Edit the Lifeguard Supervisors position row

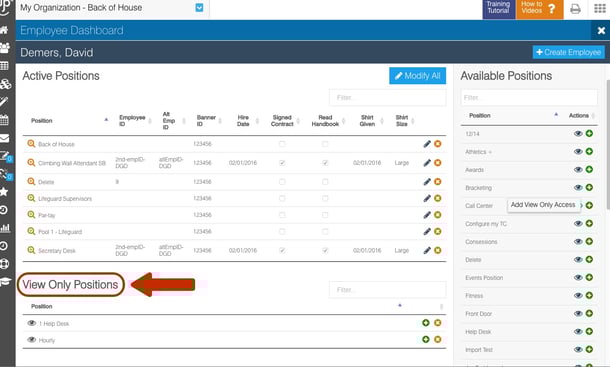coord(427,198)
